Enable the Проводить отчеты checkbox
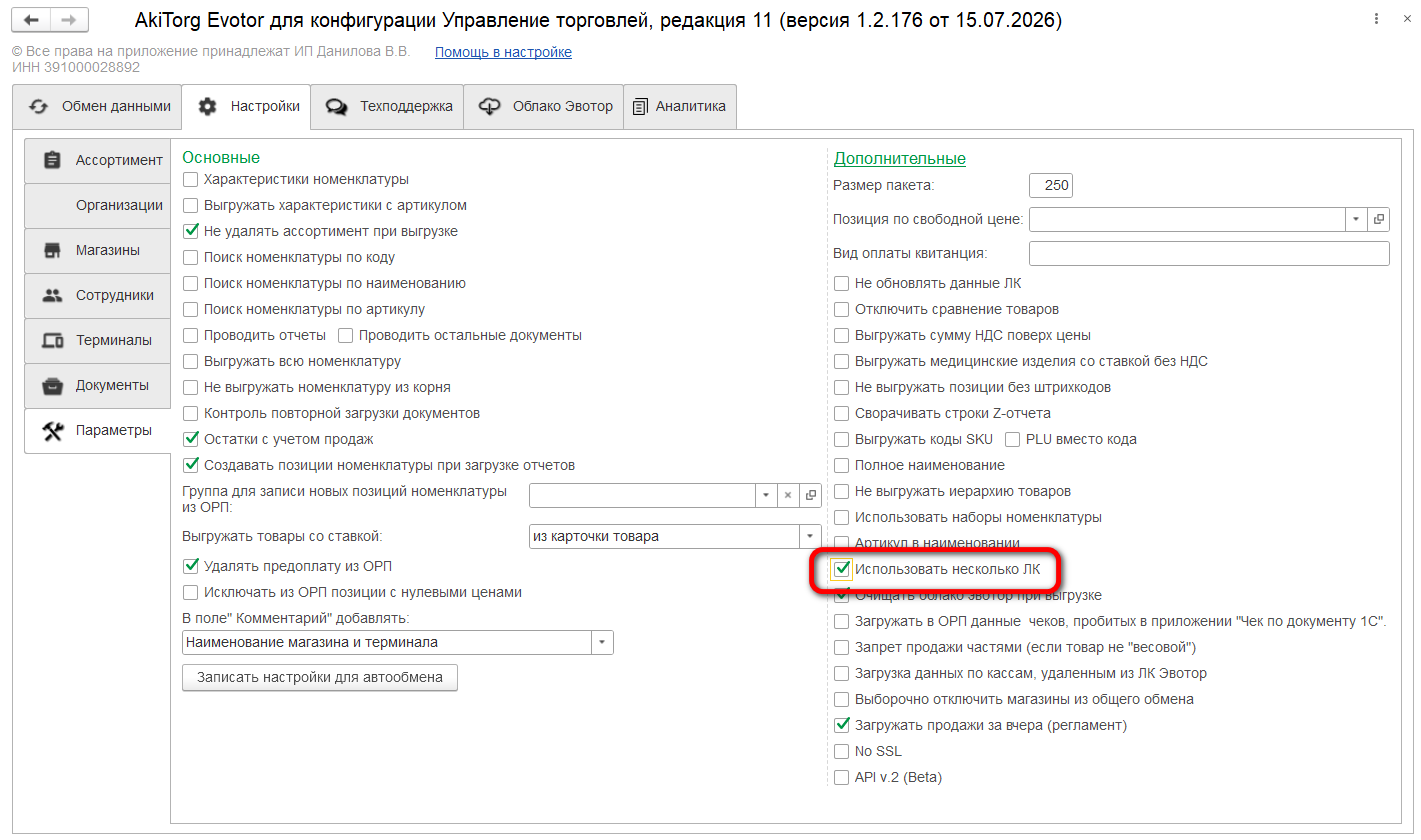The width and height of the screenshot is (1421, 840). pyautogui.click(x=191, y=336)
